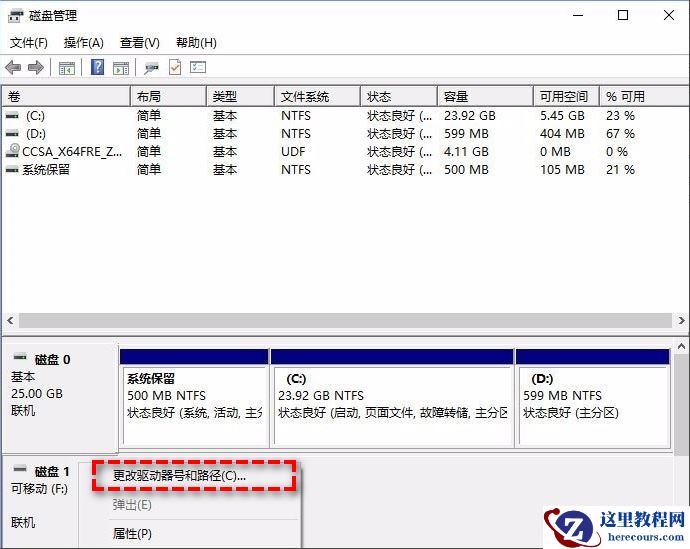Click the 5.45 GB free space cell
The width and height of the screenshot is (690, 549).
562,116
